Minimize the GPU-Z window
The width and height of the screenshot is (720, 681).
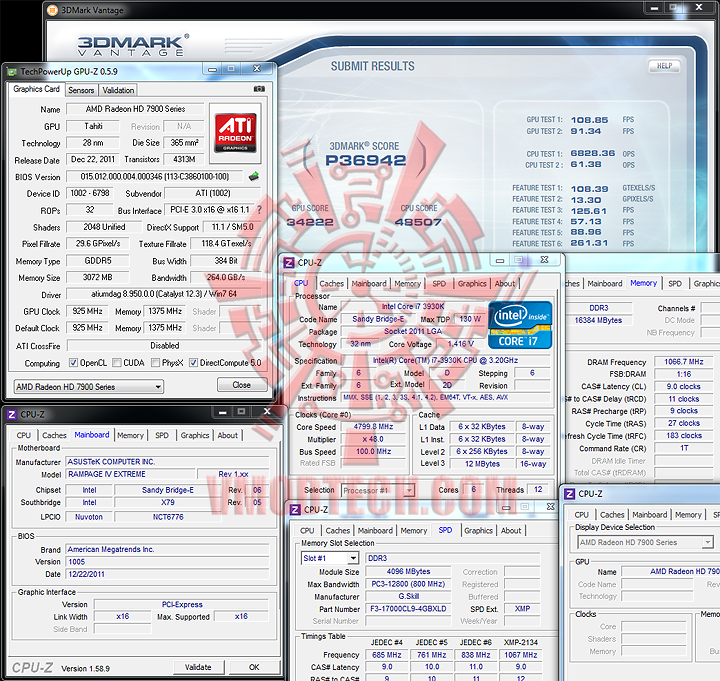[x=212, y=69]
